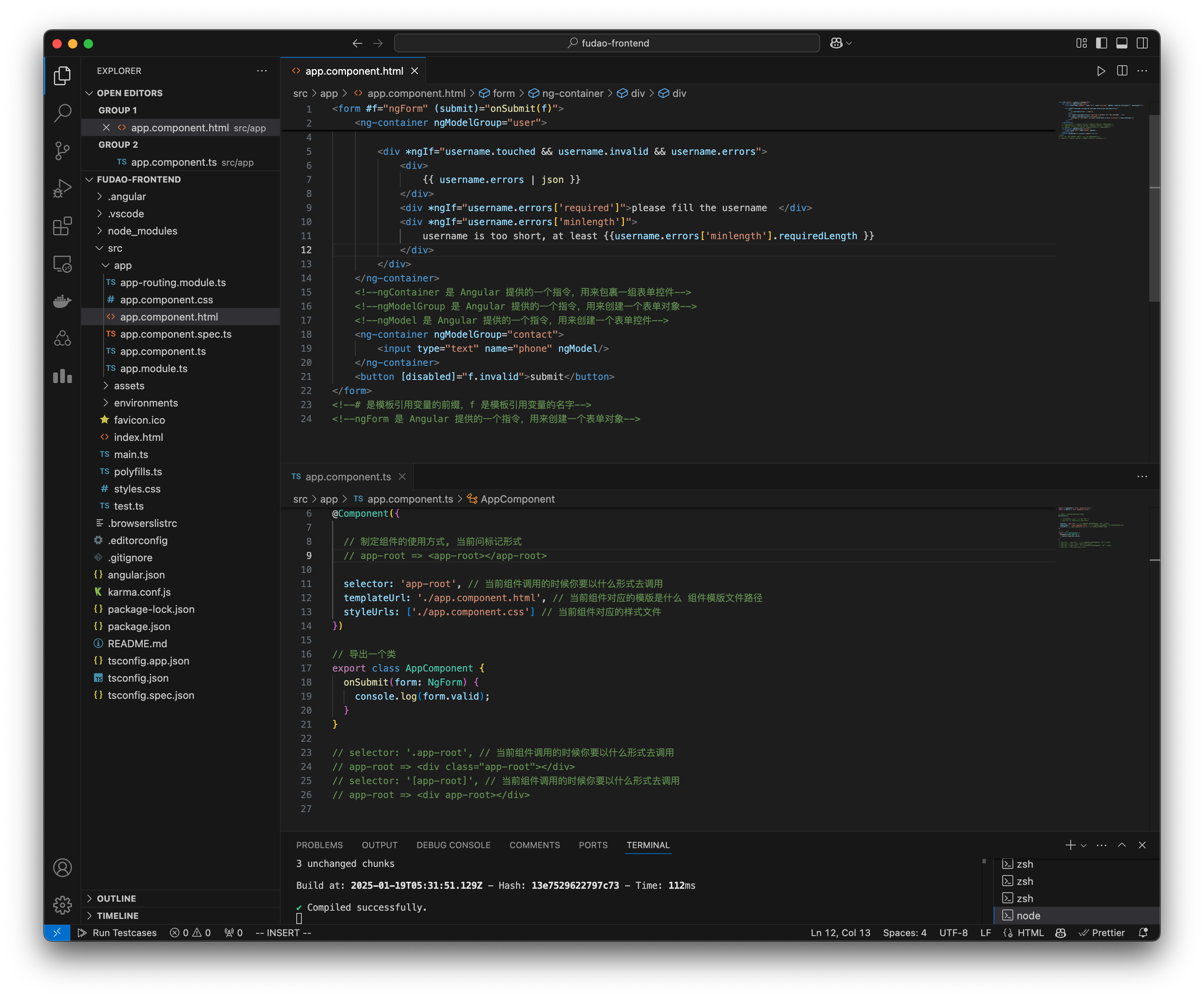Toggle the primary side bar

(1101, 43)
